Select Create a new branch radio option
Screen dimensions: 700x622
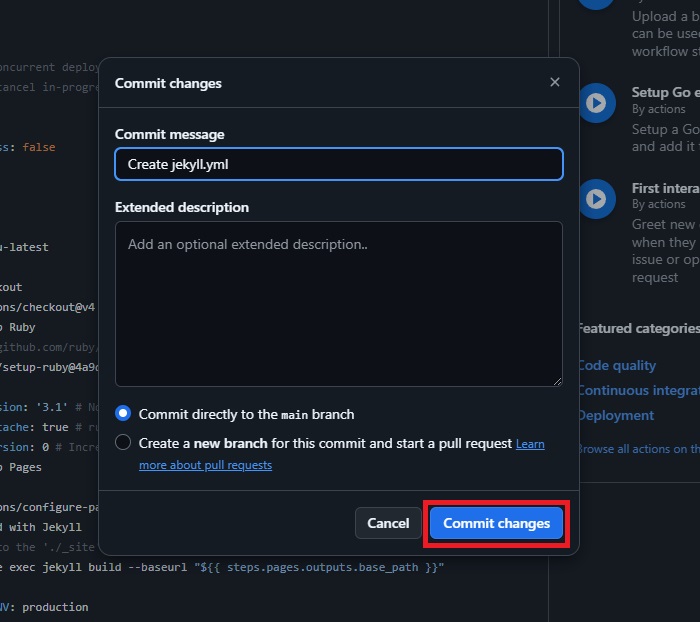click(x=123, y=442)
